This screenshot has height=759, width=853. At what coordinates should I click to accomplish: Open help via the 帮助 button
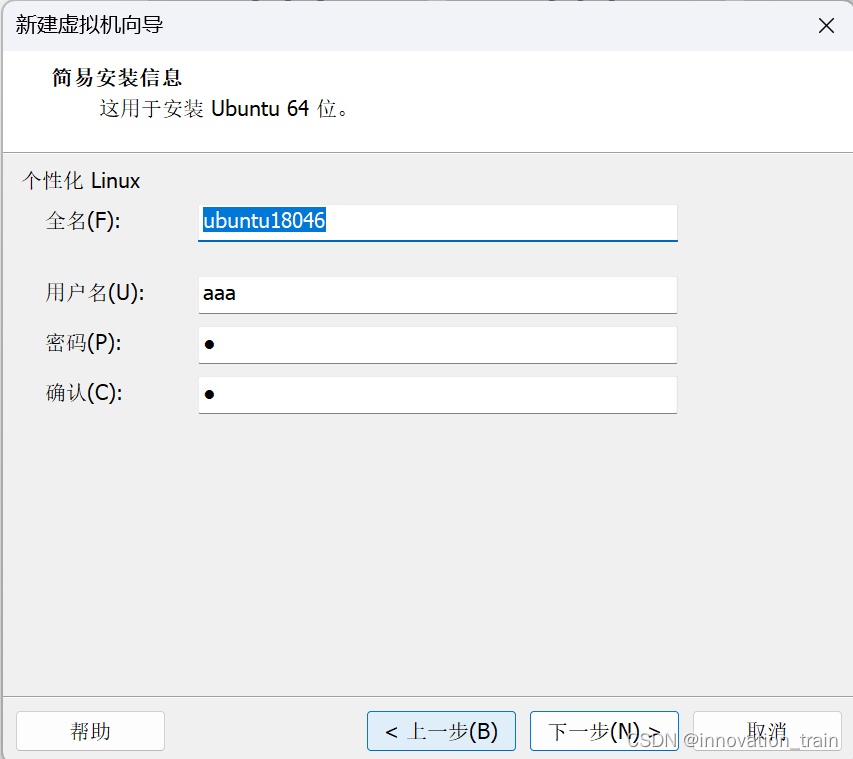[x=90, y=731]
